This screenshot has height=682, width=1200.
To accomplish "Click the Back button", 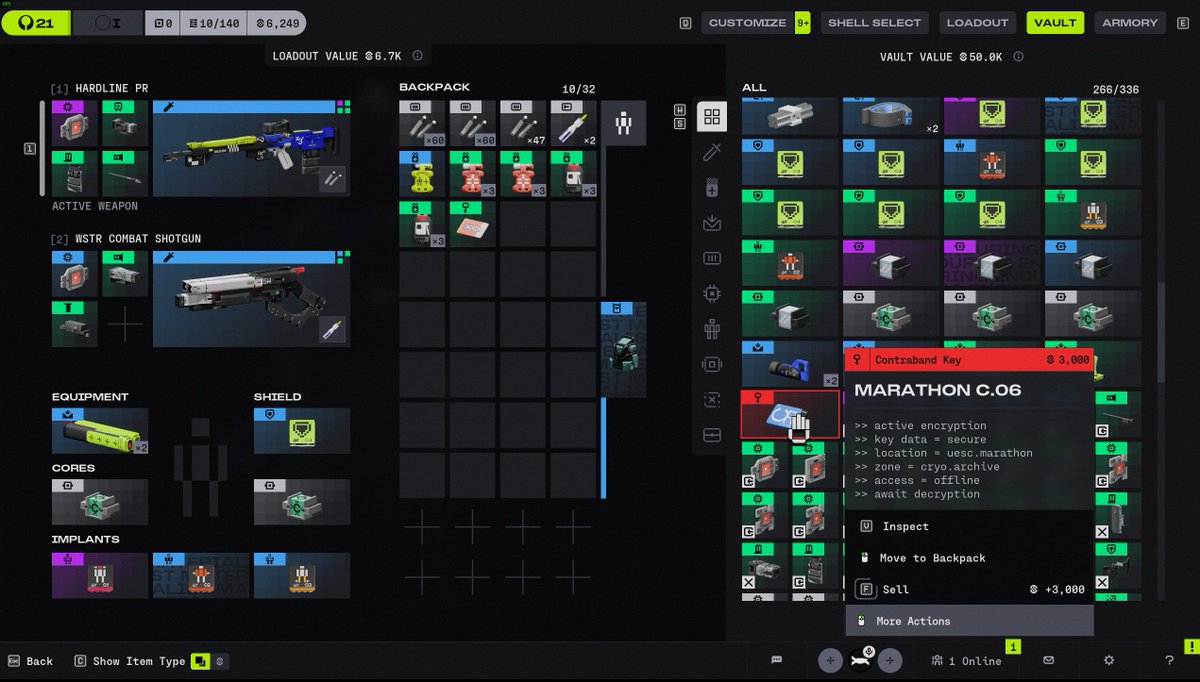I will coord(30,661).
